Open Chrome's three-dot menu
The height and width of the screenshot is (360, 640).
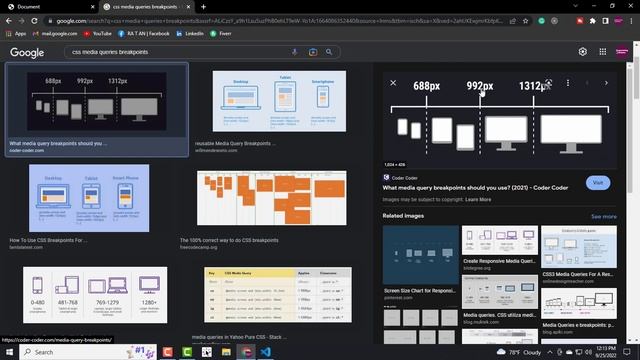pos(631,21)
